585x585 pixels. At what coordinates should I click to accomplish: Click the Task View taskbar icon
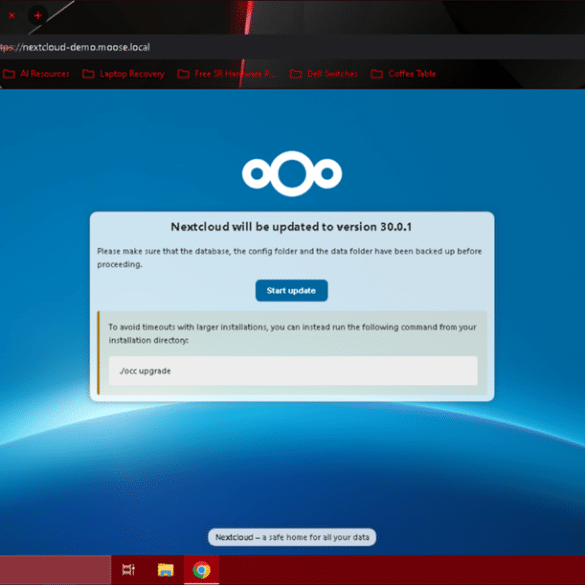tap(128, 570)
